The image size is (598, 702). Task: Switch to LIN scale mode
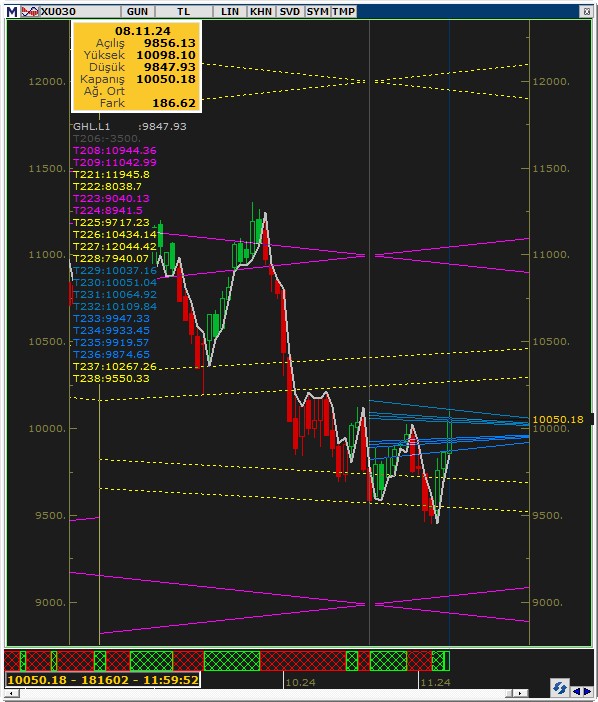pyautogui.click(x=230, y=12)
